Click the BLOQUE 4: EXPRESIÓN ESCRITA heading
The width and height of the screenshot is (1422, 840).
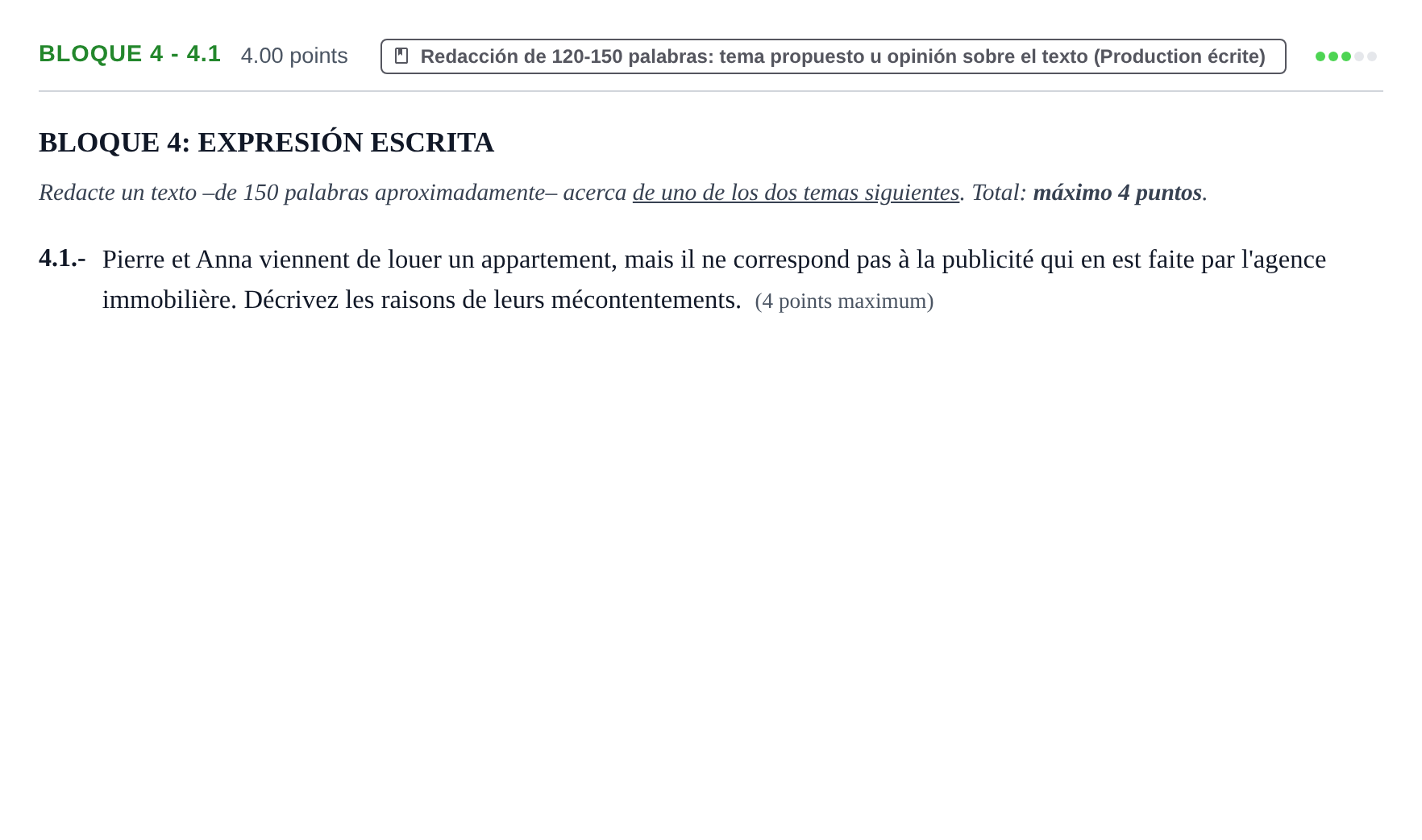(266, 143)
